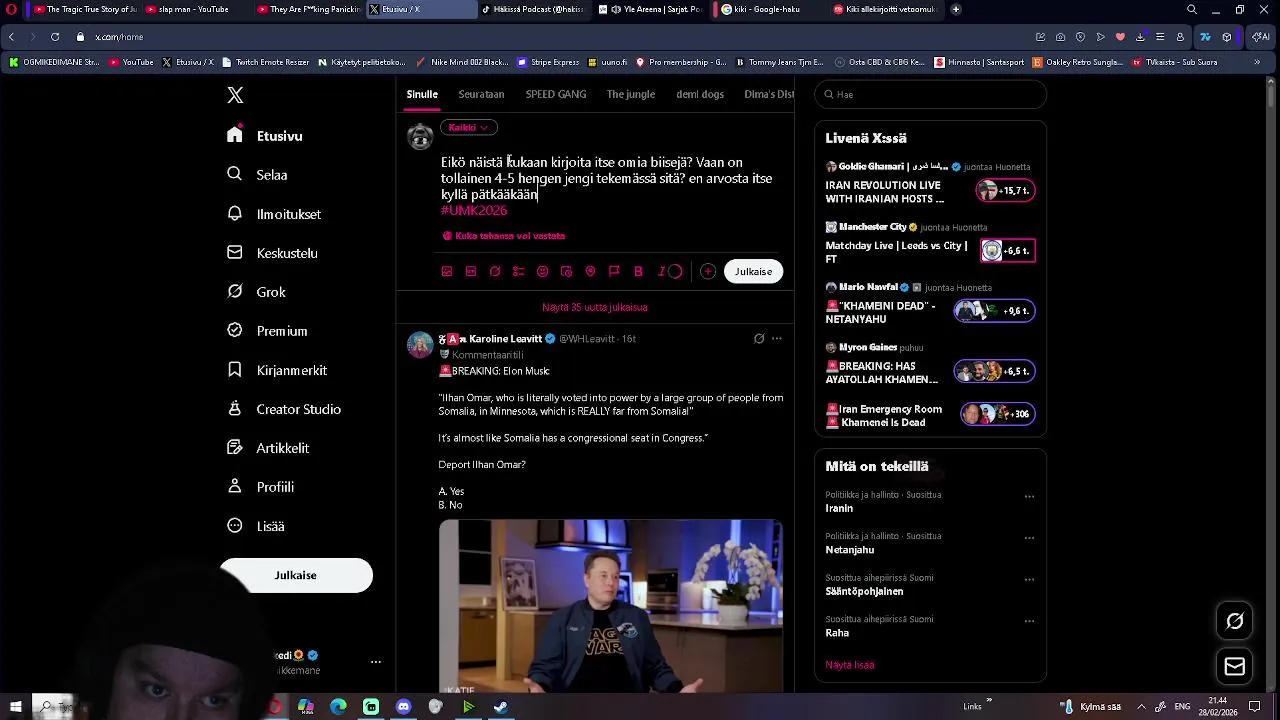Click the large sidebar Julkaise button
This screenshot has width=1280, height=720.
click(x=296, y=575)
